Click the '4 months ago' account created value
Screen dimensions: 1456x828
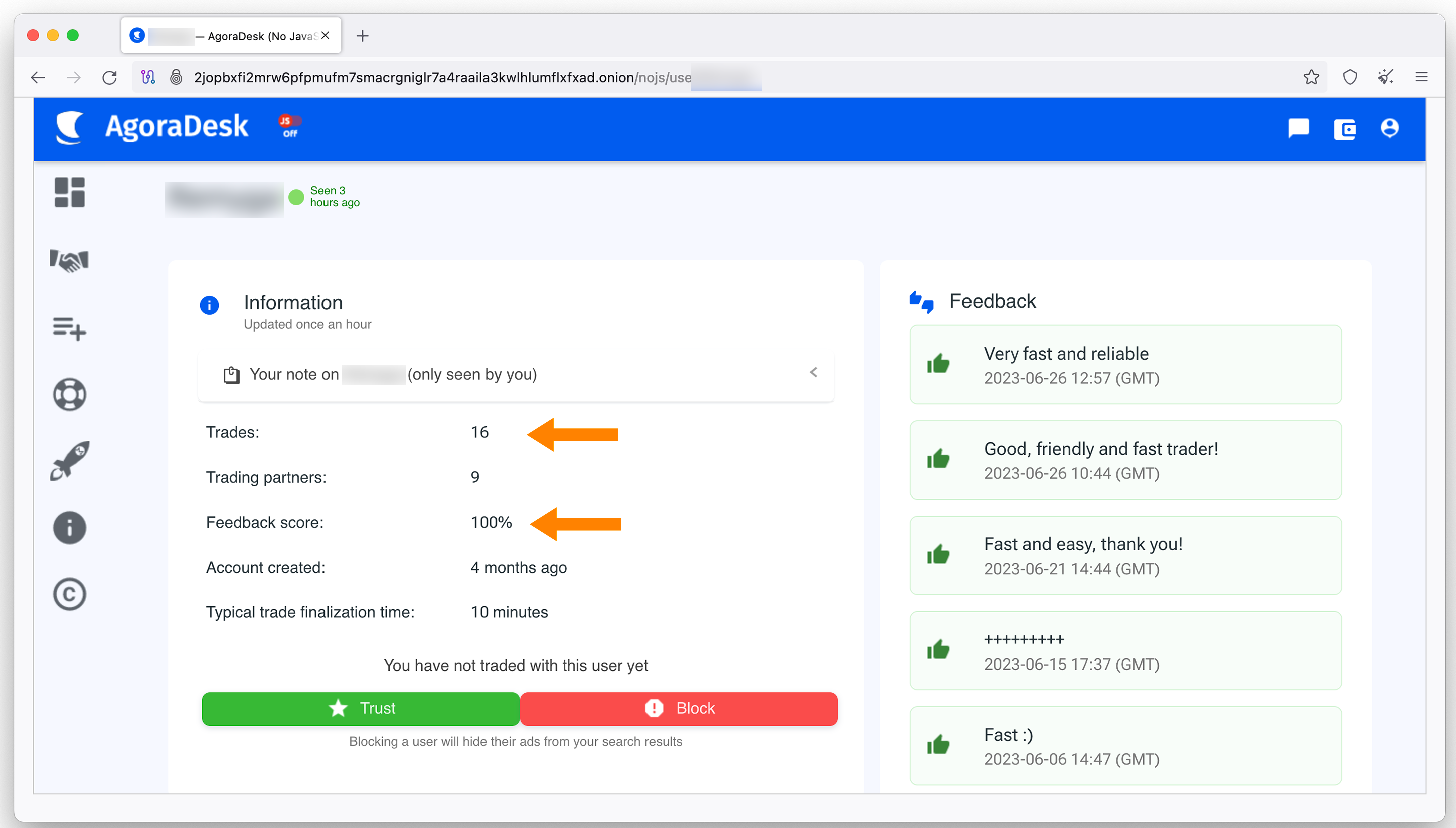click(519, 568)
